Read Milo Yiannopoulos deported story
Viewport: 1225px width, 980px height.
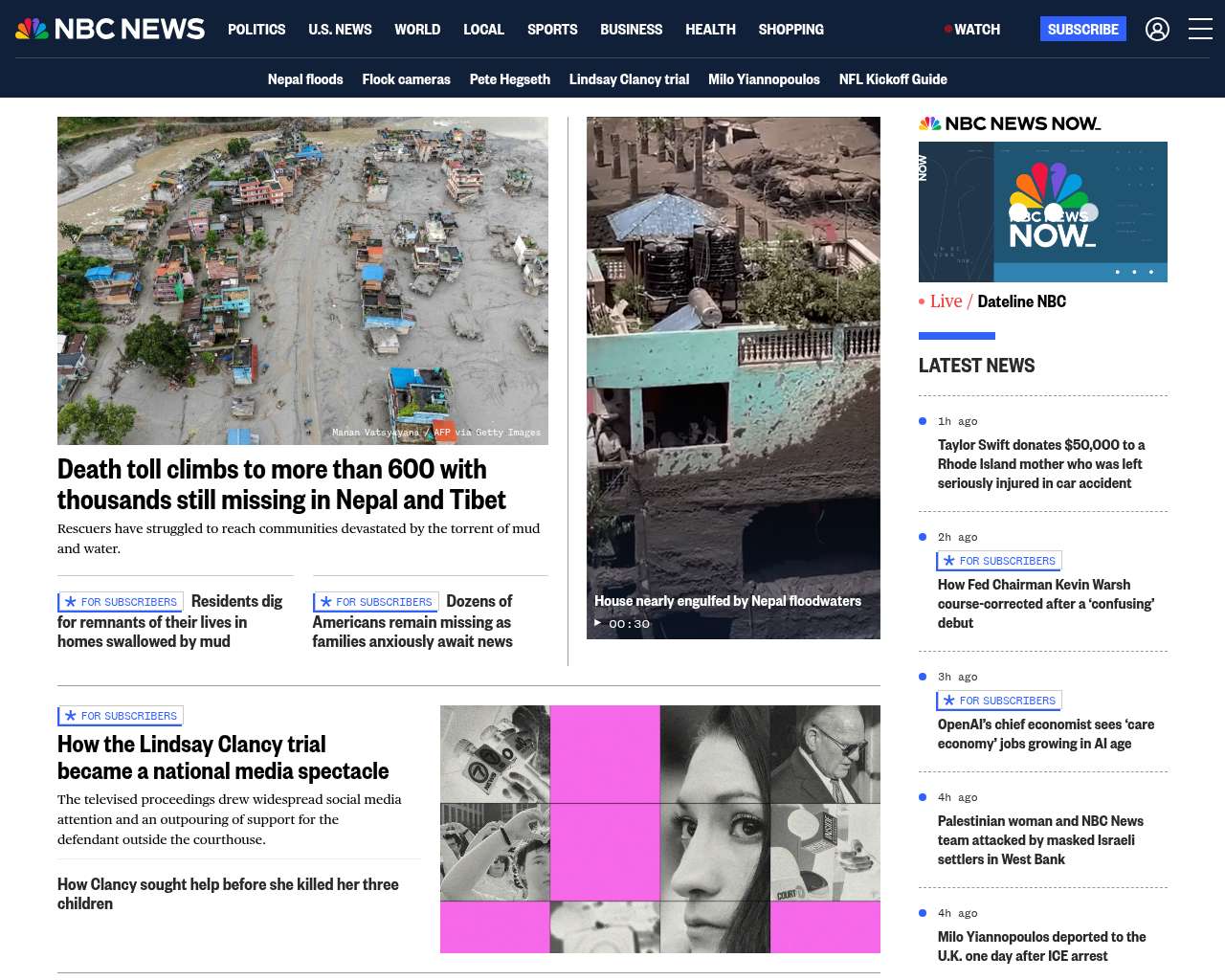pyautogui.click(x=1041, y=947)
